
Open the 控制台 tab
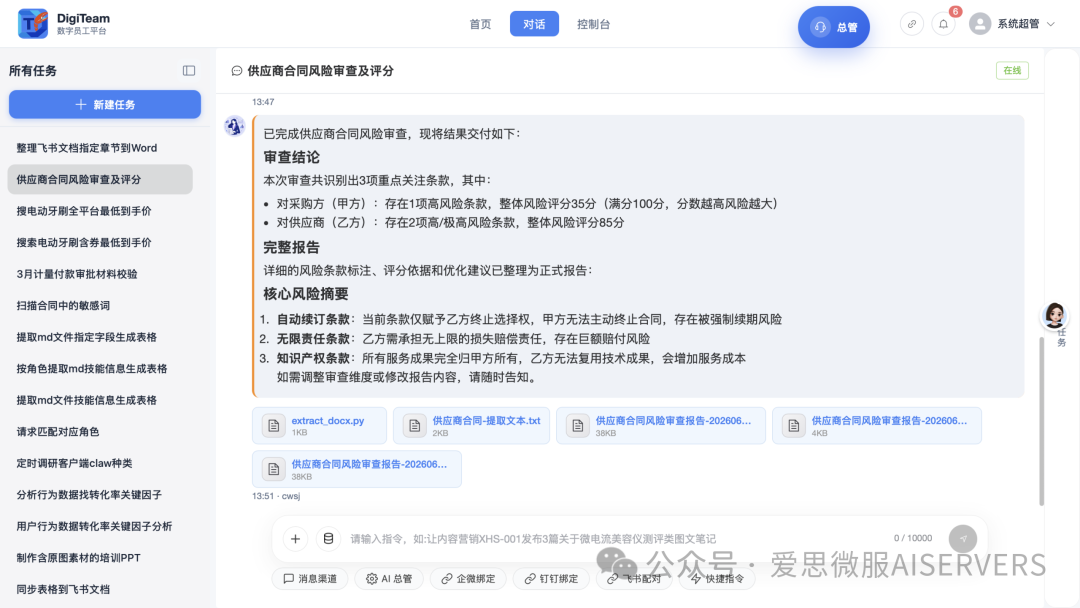[593, 24]
